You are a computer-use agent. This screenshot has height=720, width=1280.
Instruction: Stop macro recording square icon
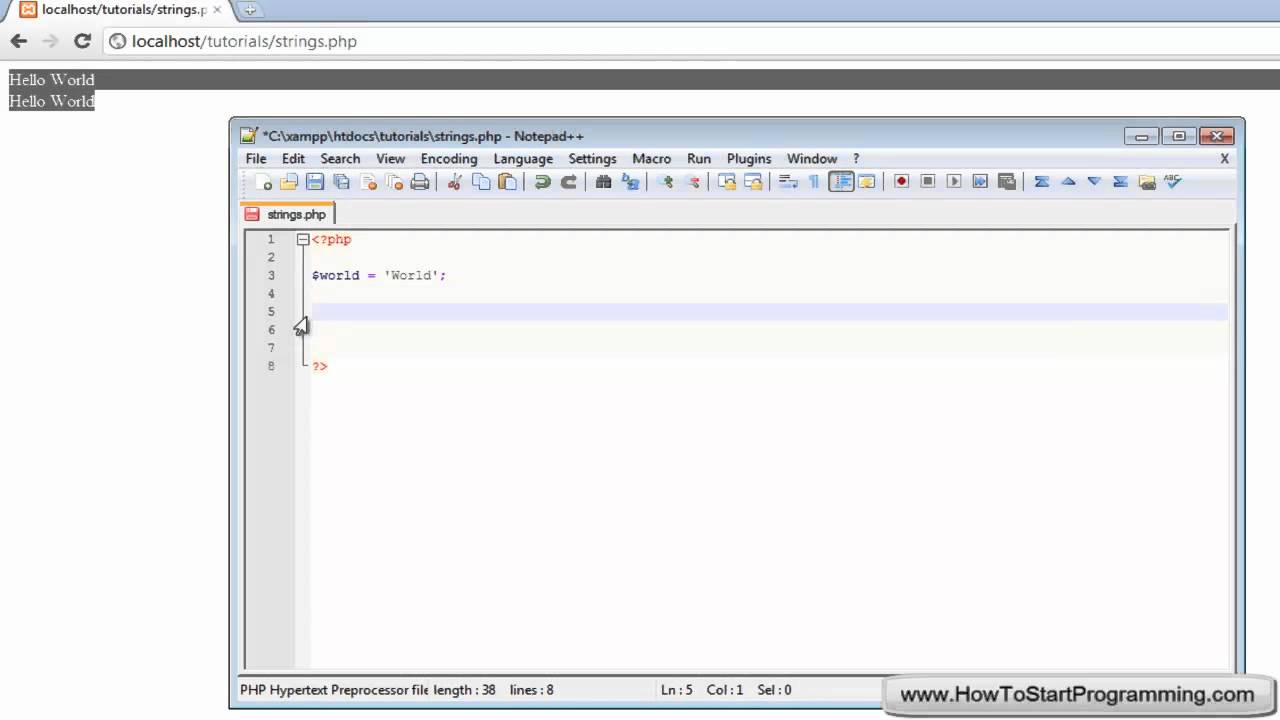coord(927,182)
